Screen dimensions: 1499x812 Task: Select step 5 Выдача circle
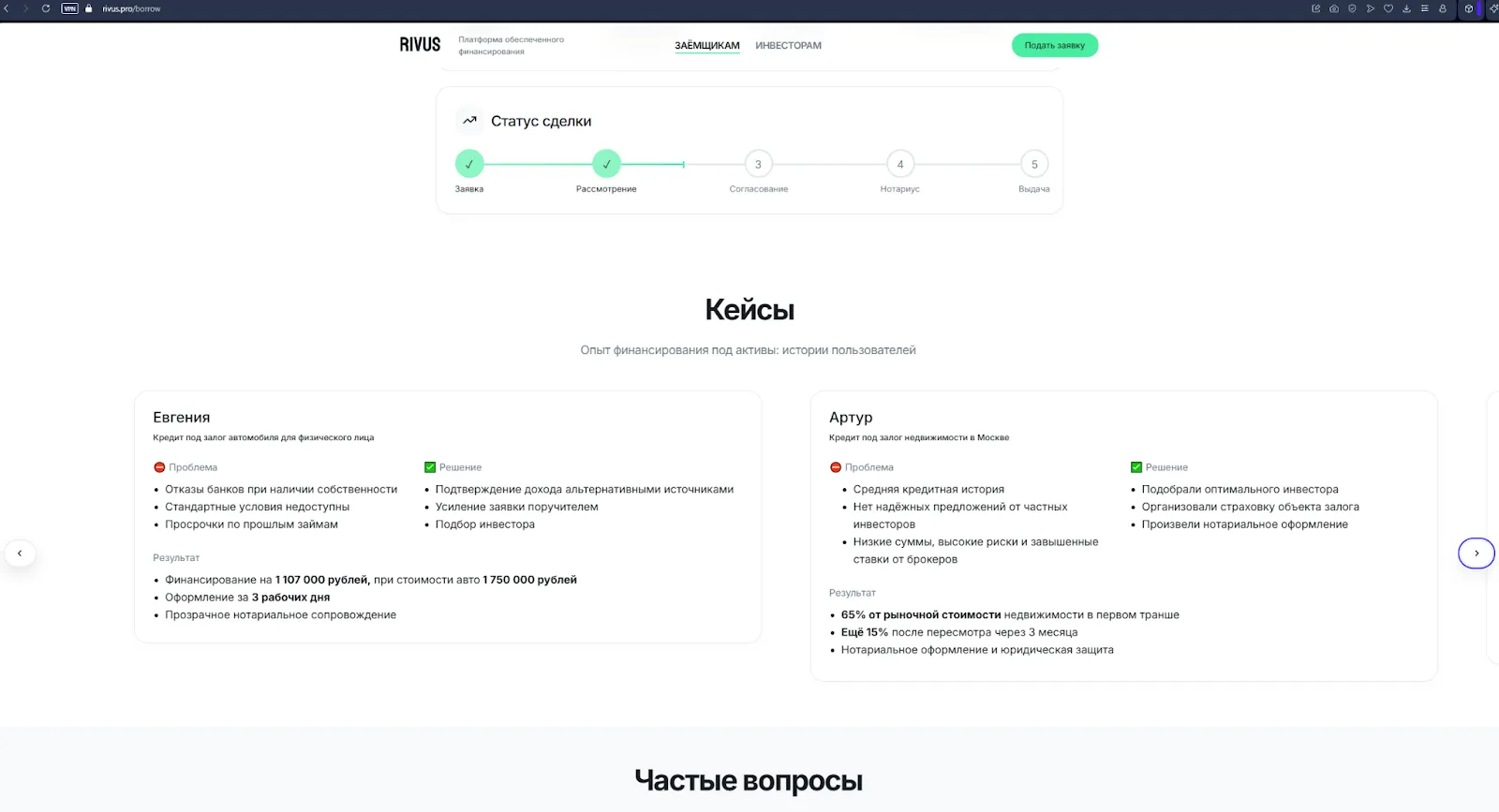[1034, 164]
